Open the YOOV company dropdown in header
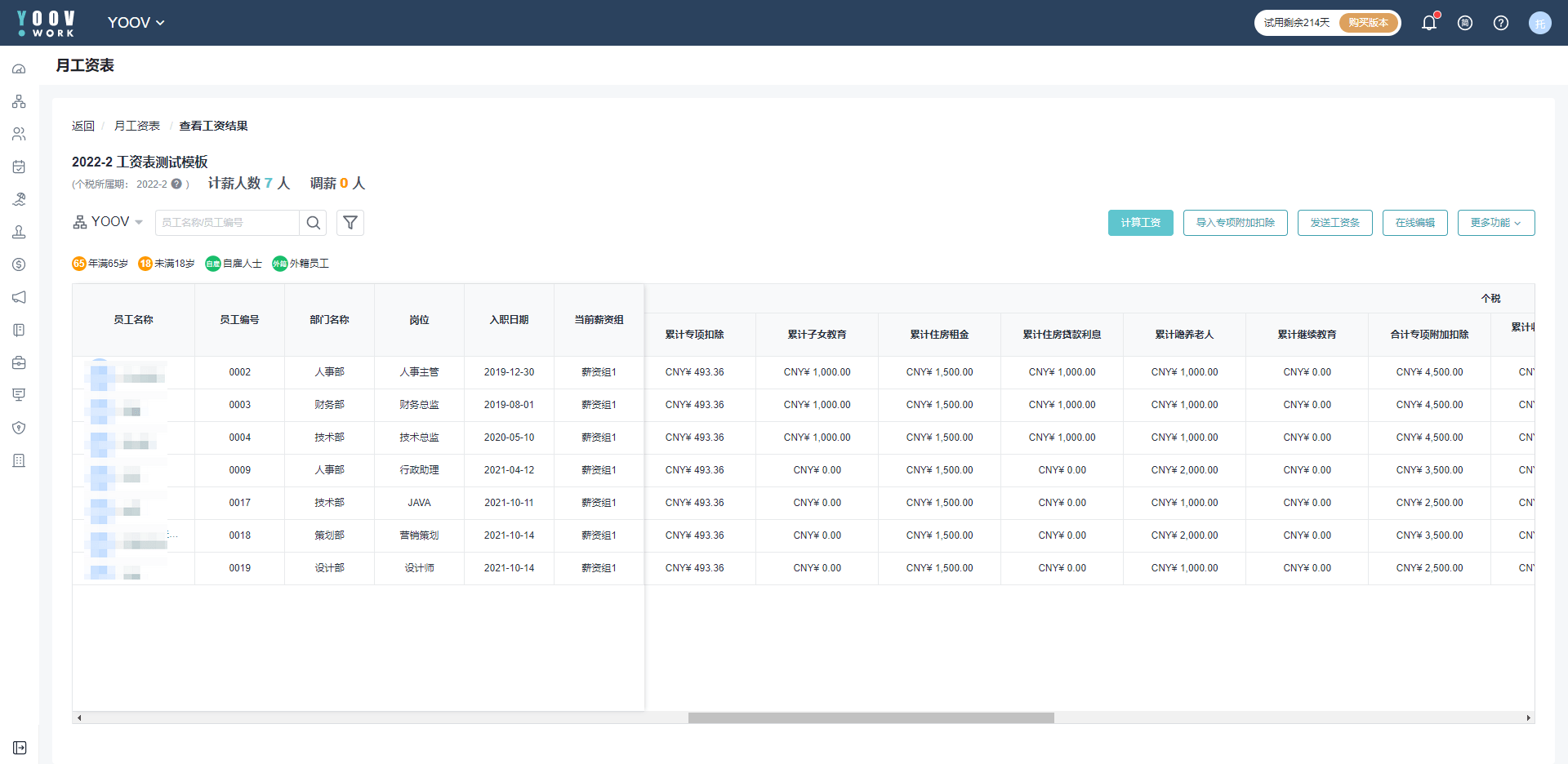The height and width of the screenshot is (764, 1568). [x=136, y=23]
